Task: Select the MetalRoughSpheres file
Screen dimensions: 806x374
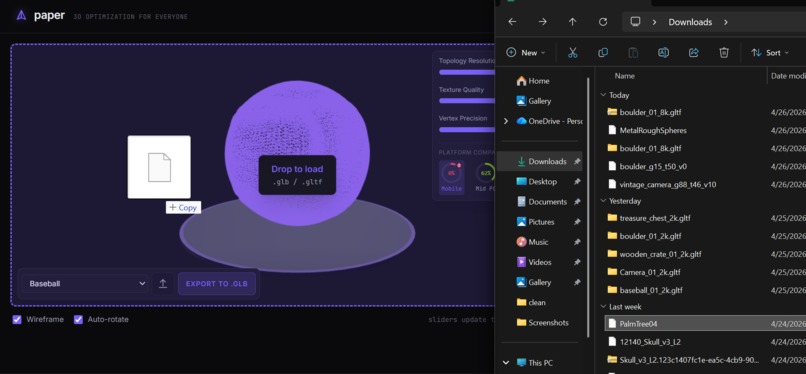Action: click(x=653, y=130)
